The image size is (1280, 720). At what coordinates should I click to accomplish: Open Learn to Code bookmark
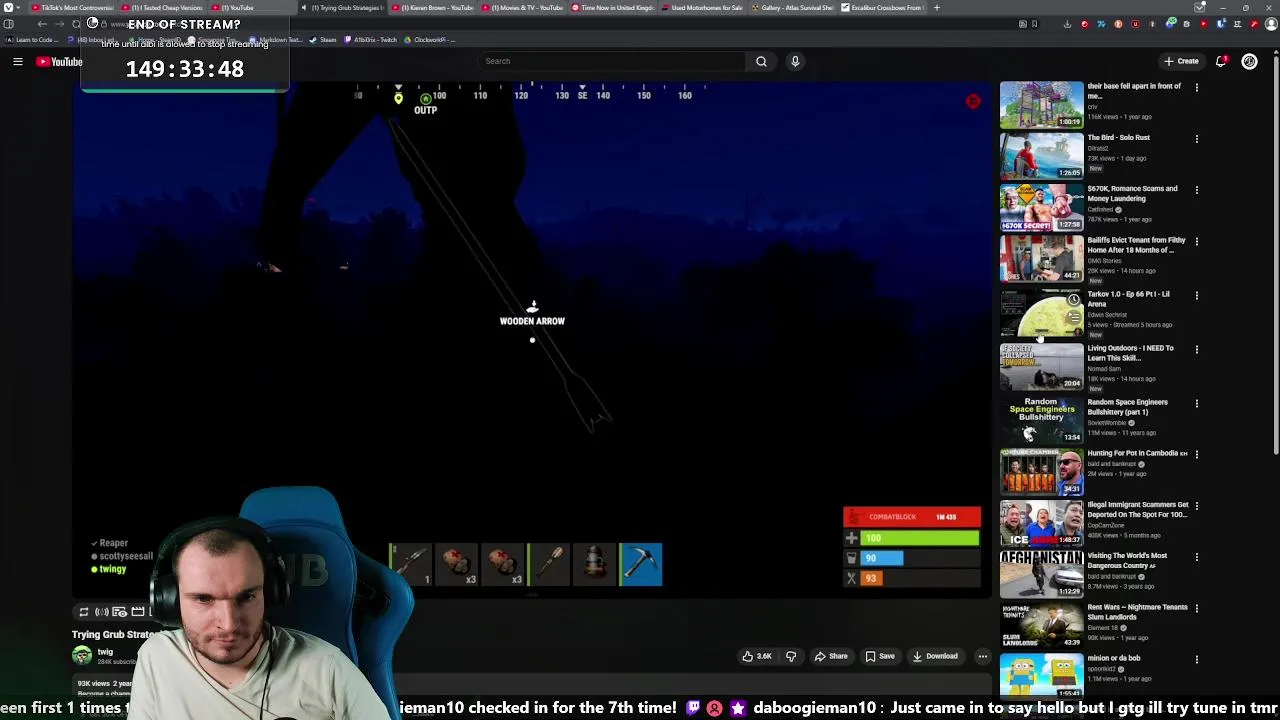pos(32,40)
